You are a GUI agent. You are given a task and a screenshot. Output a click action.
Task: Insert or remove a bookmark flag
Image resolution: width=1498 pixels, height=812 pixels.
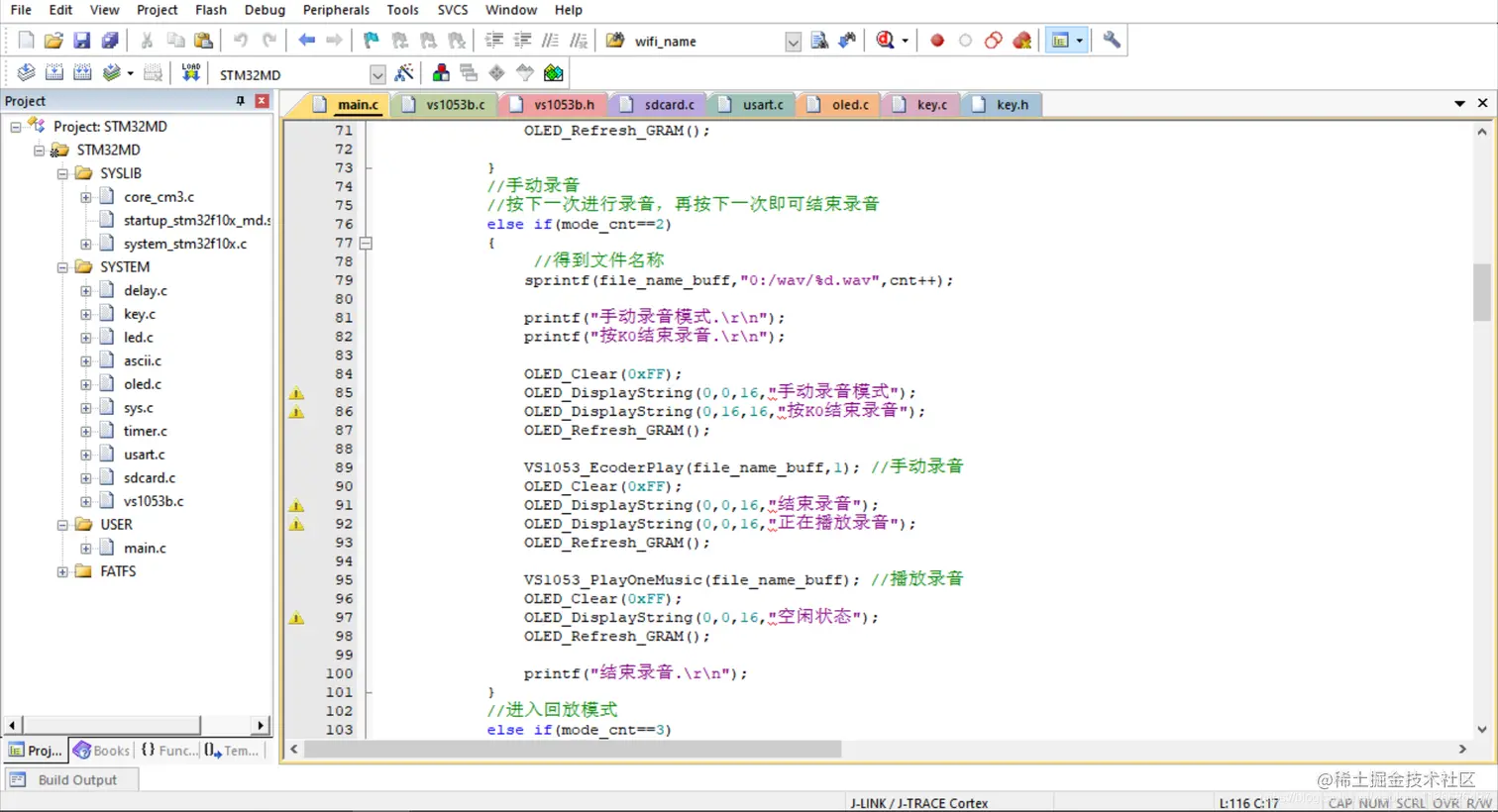coord(371,41)
